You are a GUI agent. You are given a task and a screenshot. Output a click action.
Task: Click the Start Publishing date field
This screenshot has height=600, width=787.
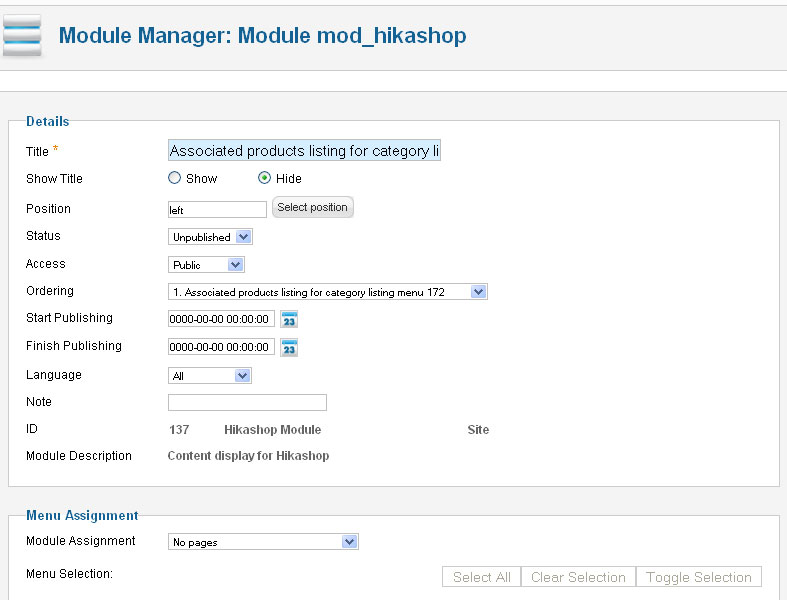[221, 320]
